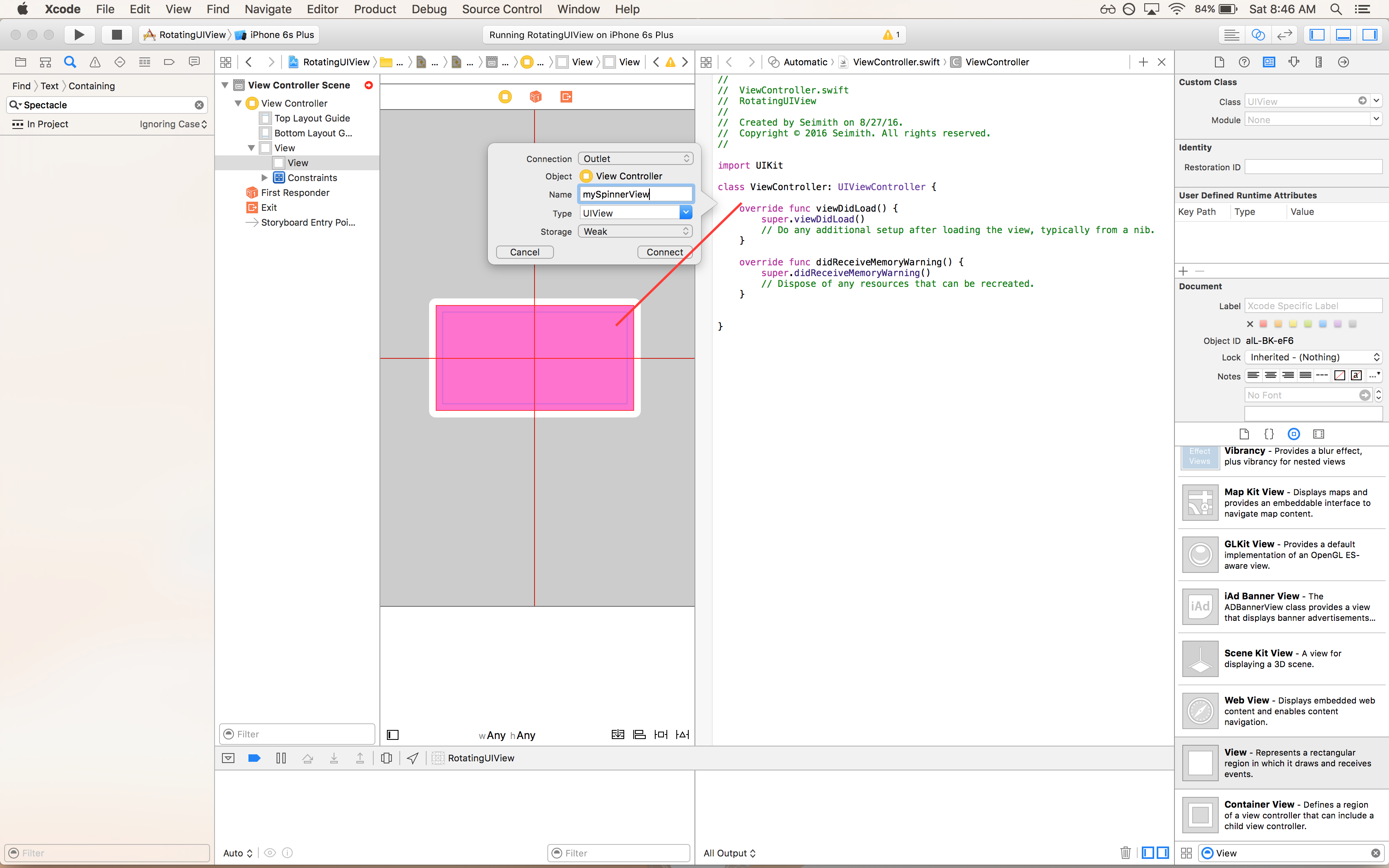
Task: Cancel the outlet connection popup
Action: point(524,252)
